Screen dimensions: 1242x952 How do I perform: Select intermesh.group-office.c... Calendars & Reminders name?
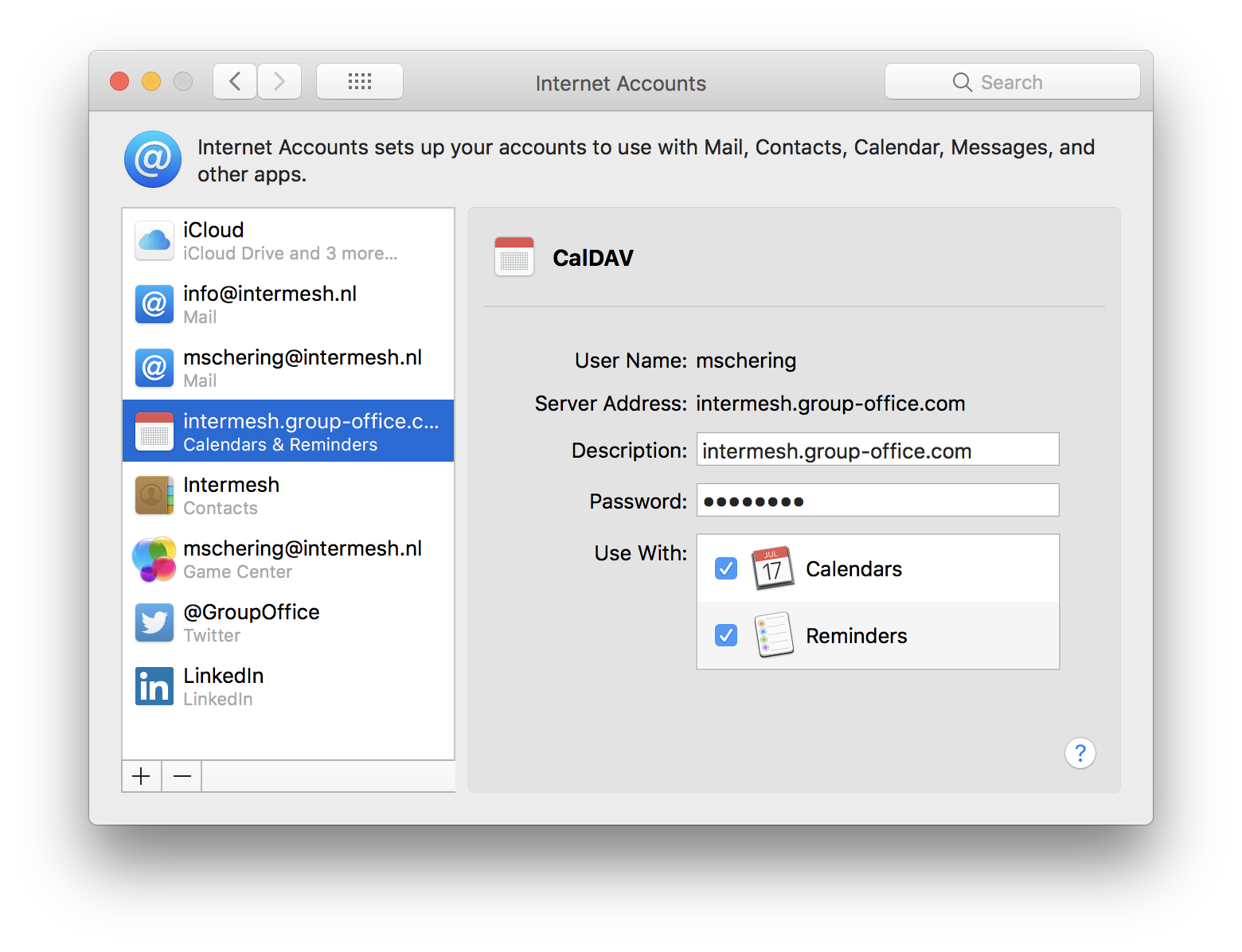[311, 421]
